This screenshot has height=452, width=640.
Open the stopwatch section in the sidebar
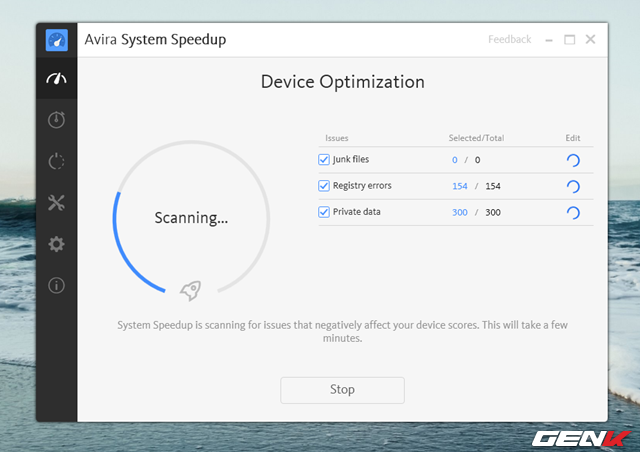(x=57, y=120)
